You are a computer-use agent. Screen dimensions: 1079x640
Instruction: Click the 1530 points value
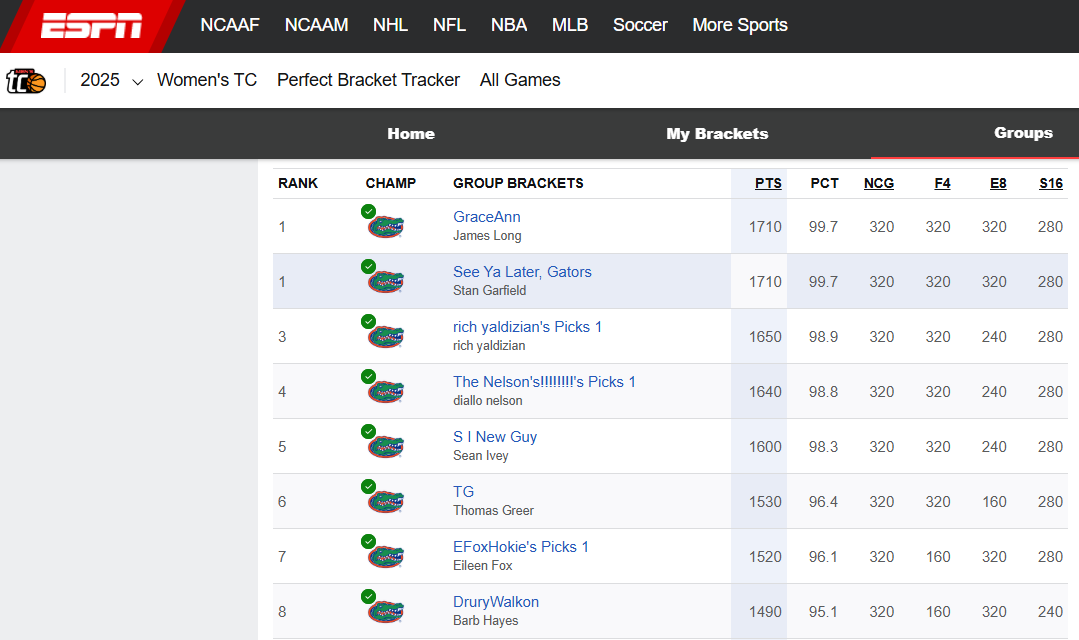coord(765,502)
